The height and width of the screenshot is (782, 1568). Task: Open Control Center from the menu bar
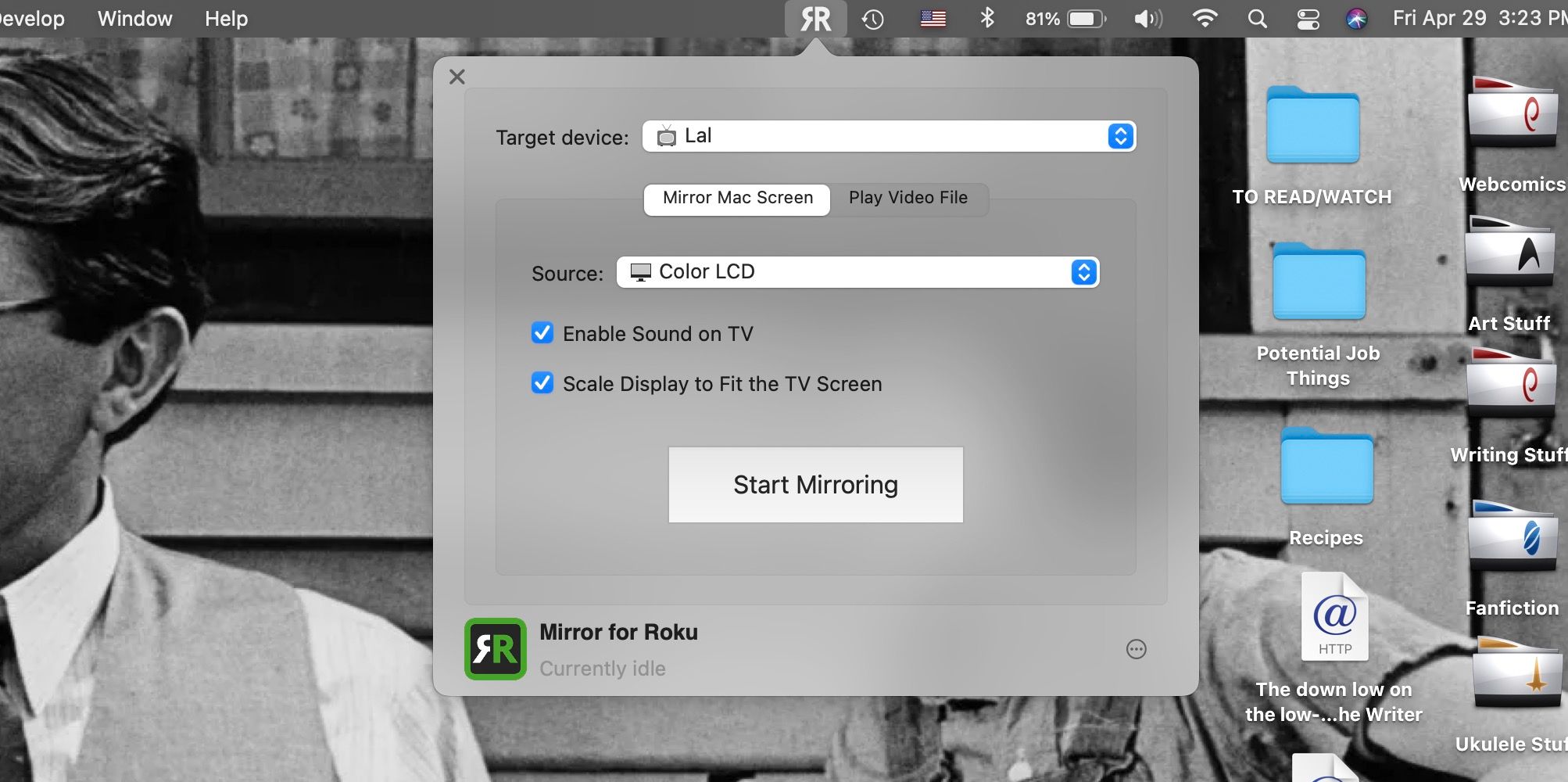(x=1306, y=18)
